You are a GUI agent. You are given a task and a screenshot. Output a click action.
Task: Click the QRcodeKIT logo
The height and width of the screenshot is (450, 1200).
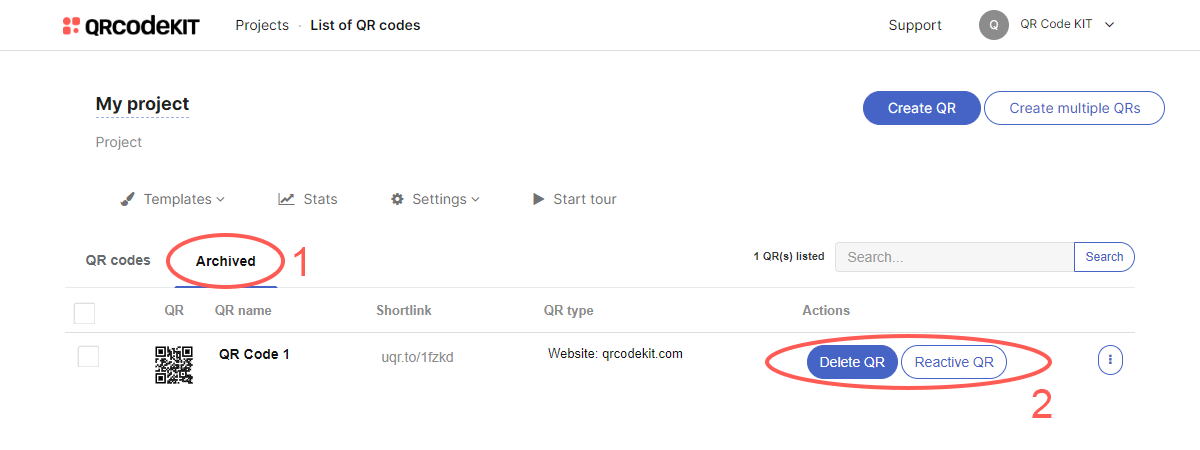pos(130,26)
